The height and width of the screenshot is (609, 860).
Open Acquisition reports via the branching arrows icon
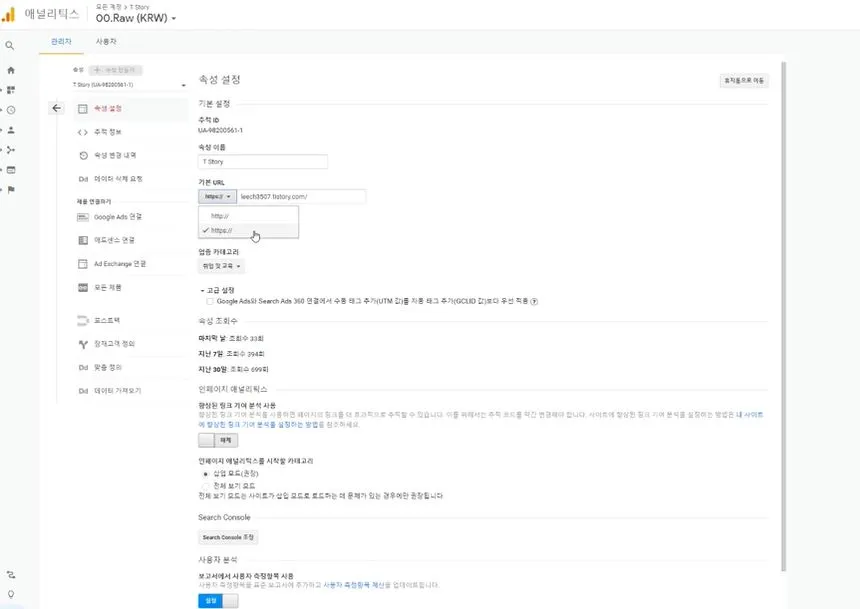pos(10,150)
